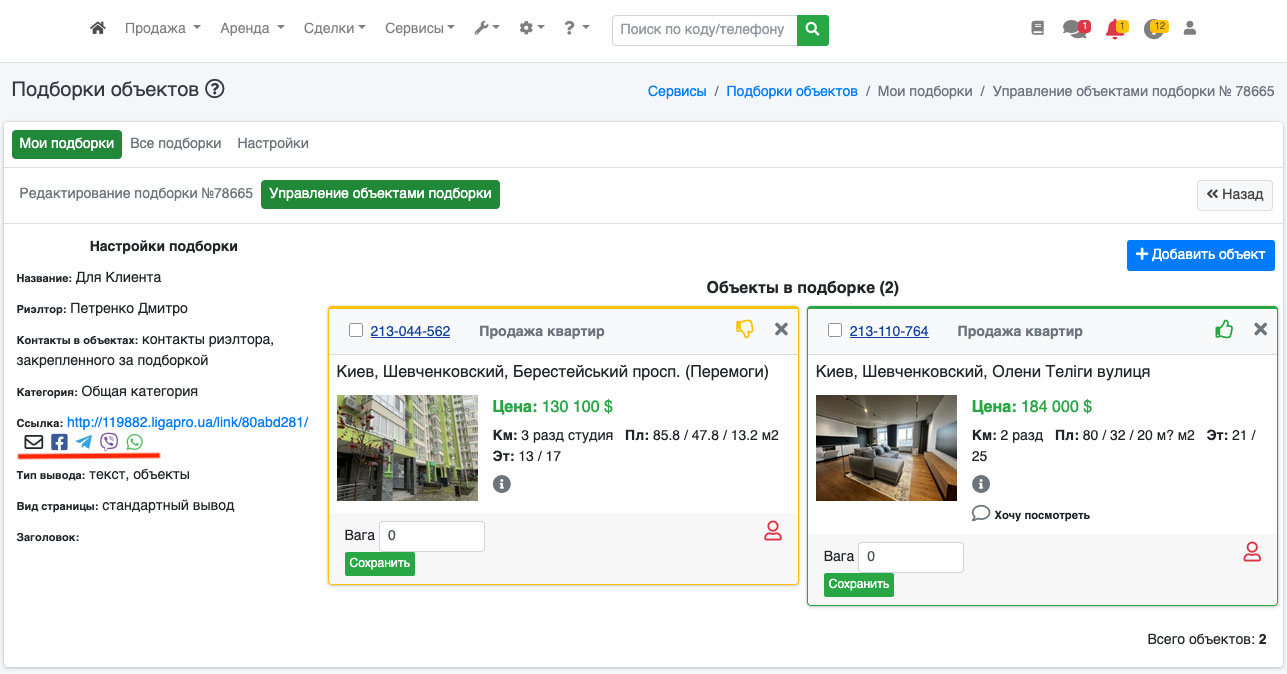Viewport: 1287px width, 674px height.
Task: Open the notifications bell icon
Action: pos(1114,29)
